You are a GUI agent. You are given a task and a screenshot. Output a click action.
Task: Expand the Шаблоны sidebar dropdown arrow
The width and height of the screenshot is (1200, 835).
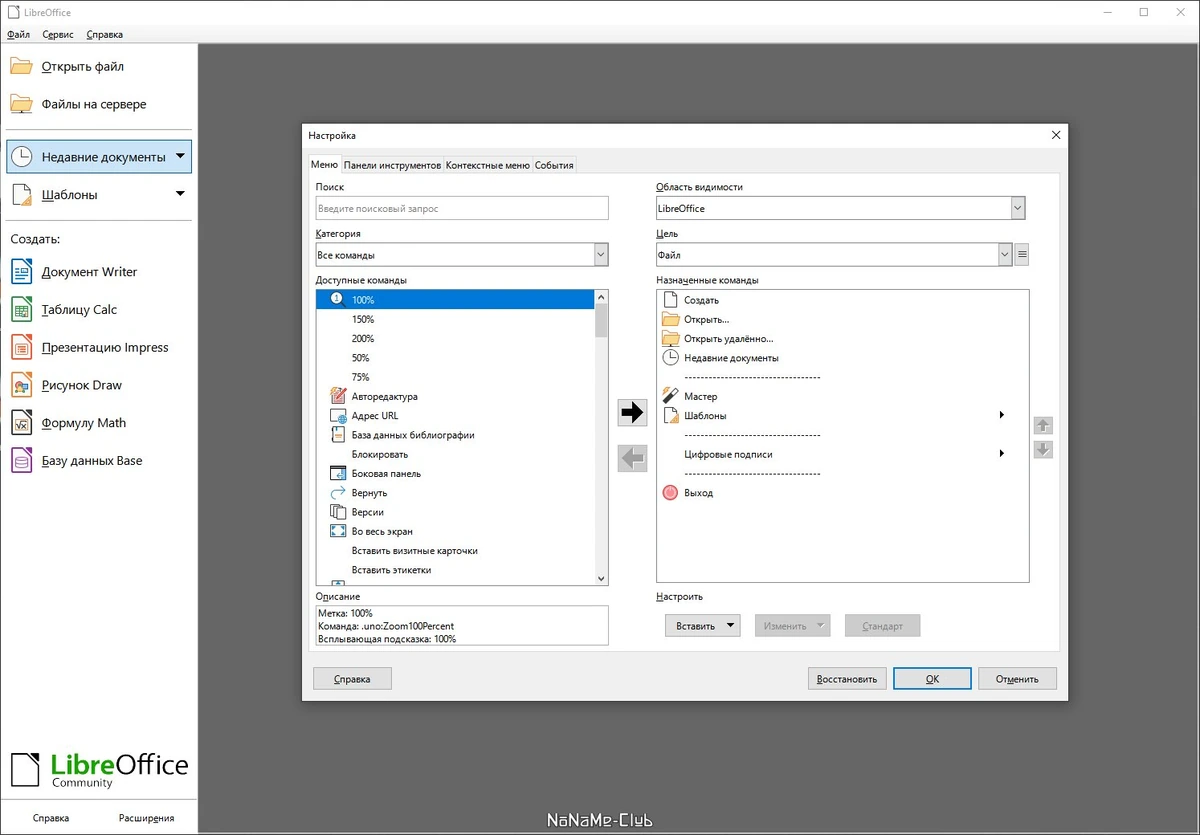(180, 194)
